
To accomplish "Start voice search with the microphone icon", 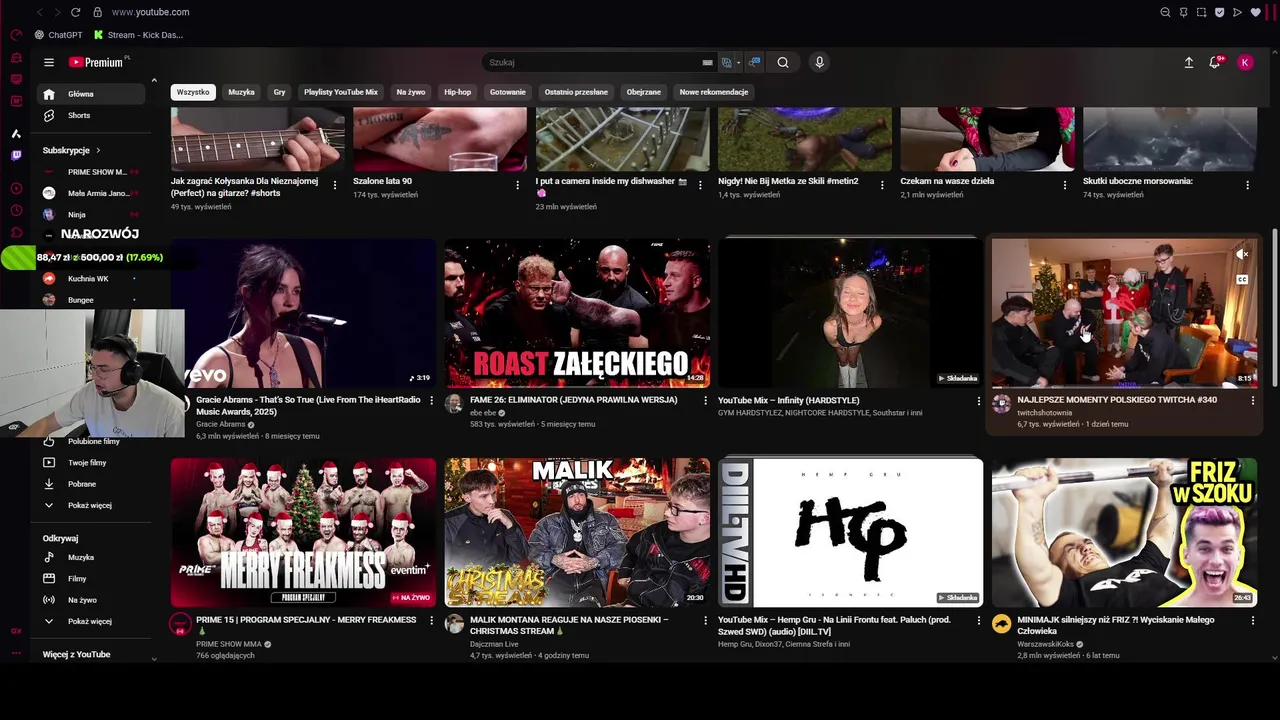I will [x=819, y=62].
